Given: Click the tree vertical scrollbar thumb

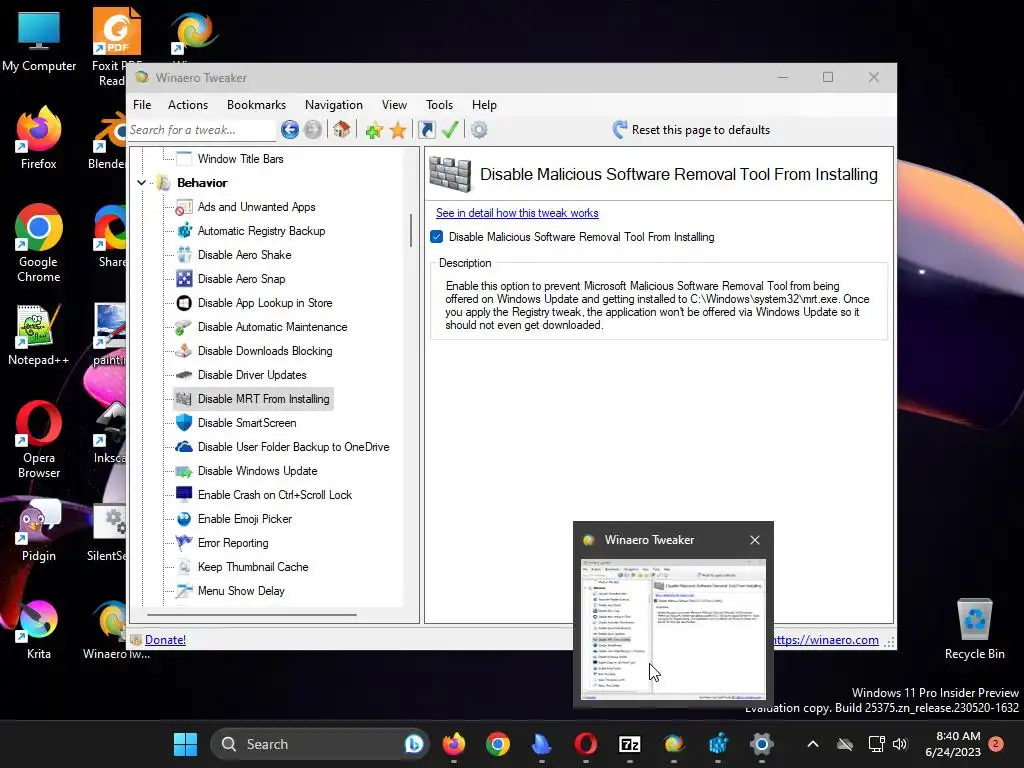Looking at the screenshot, I should coord(411,230).
